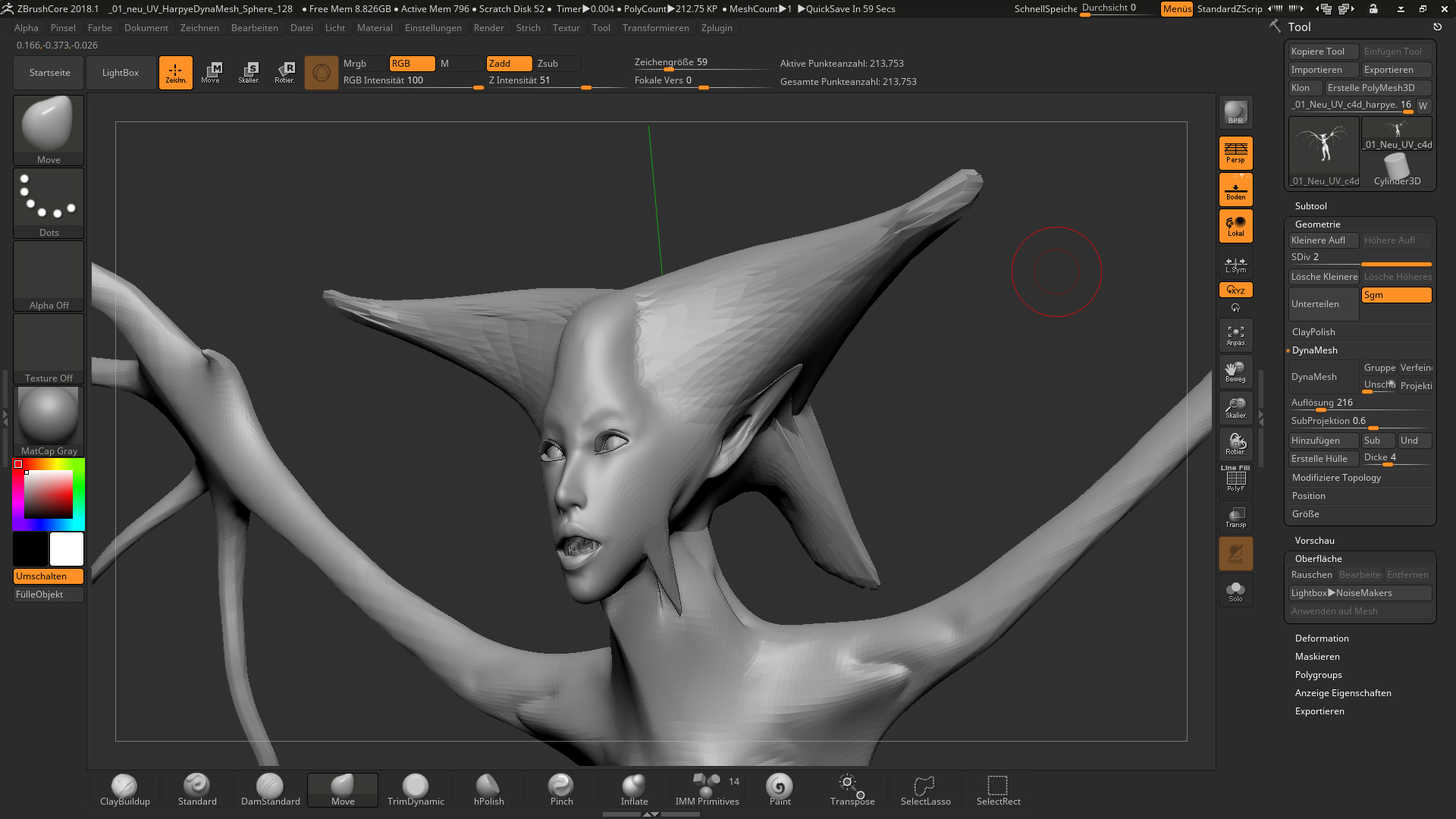The height and width of the screenshot is (819, 1456).
Task: Toggle Persp perspective view
Action: tap(1235, 152)
